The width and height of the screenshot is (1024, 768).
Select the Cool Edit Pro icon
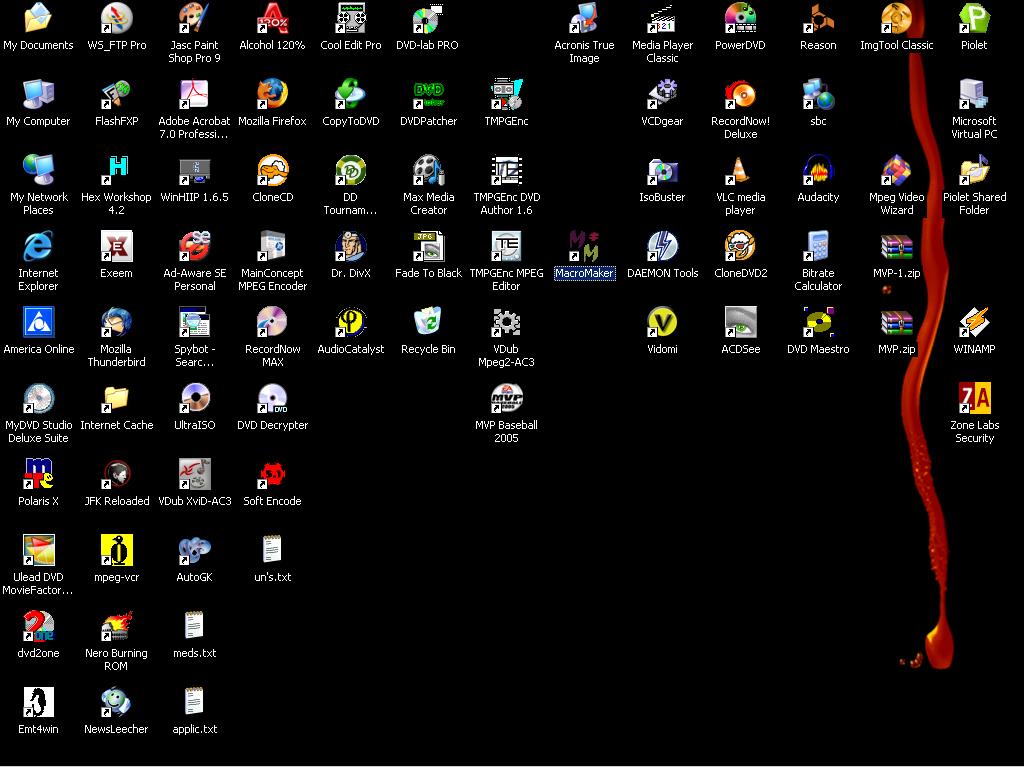[x=351, y=18]
